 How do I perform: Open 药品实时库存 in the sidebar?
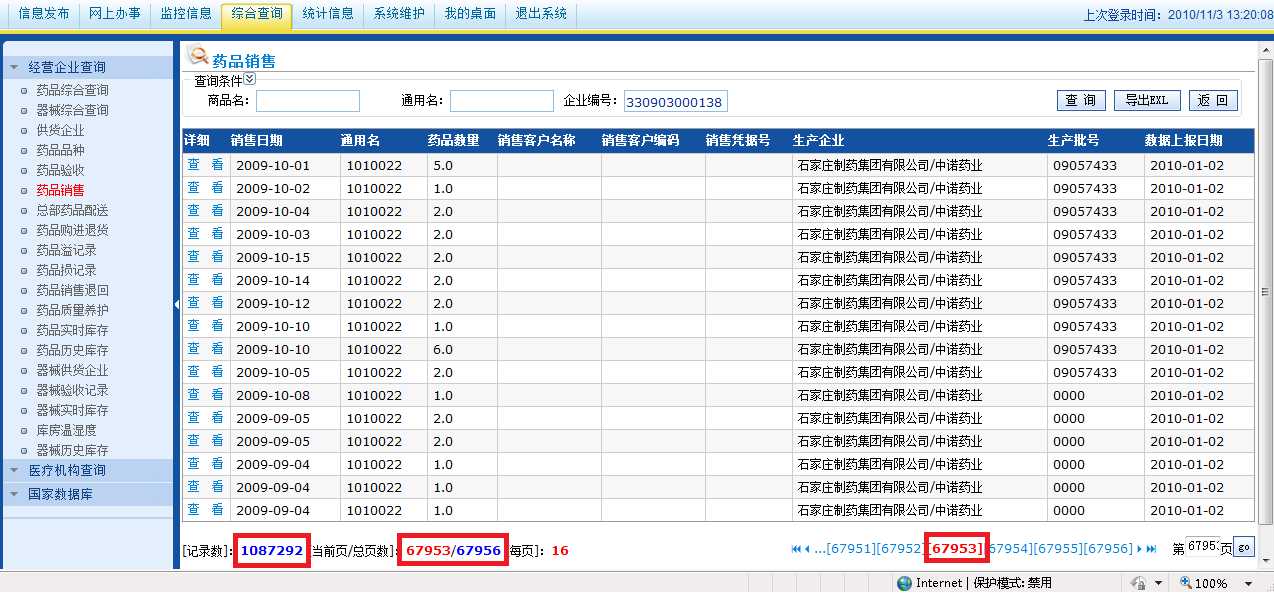(x=72, y=330)
